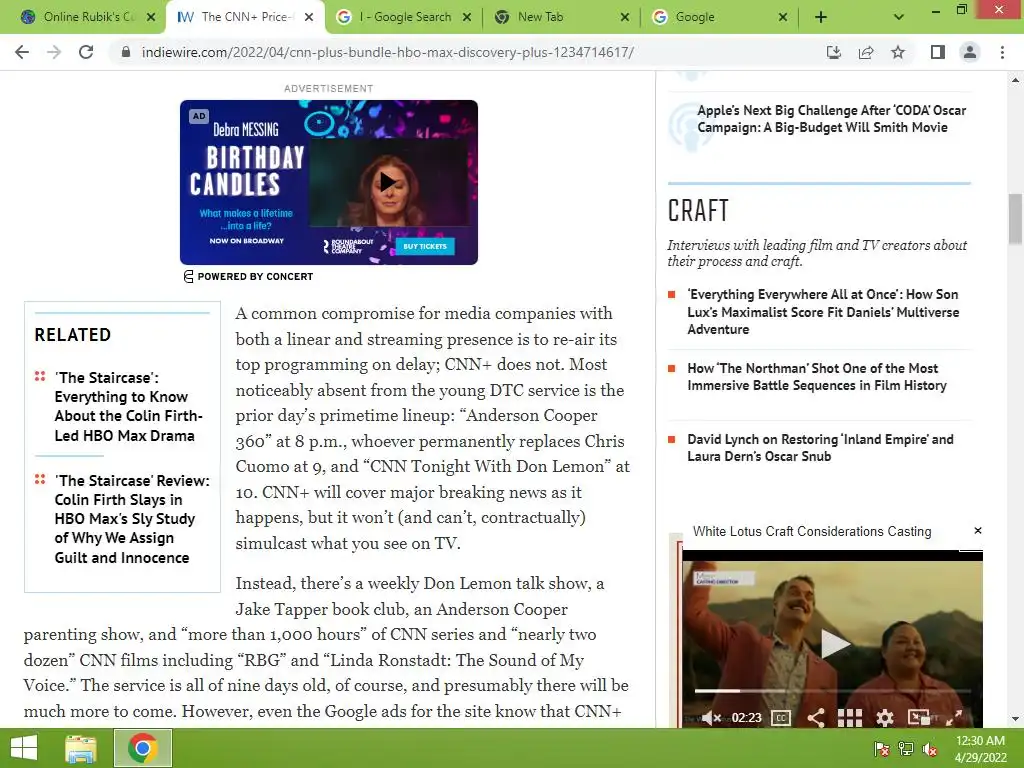Open the video playlist grid

(x=850, y=718)
